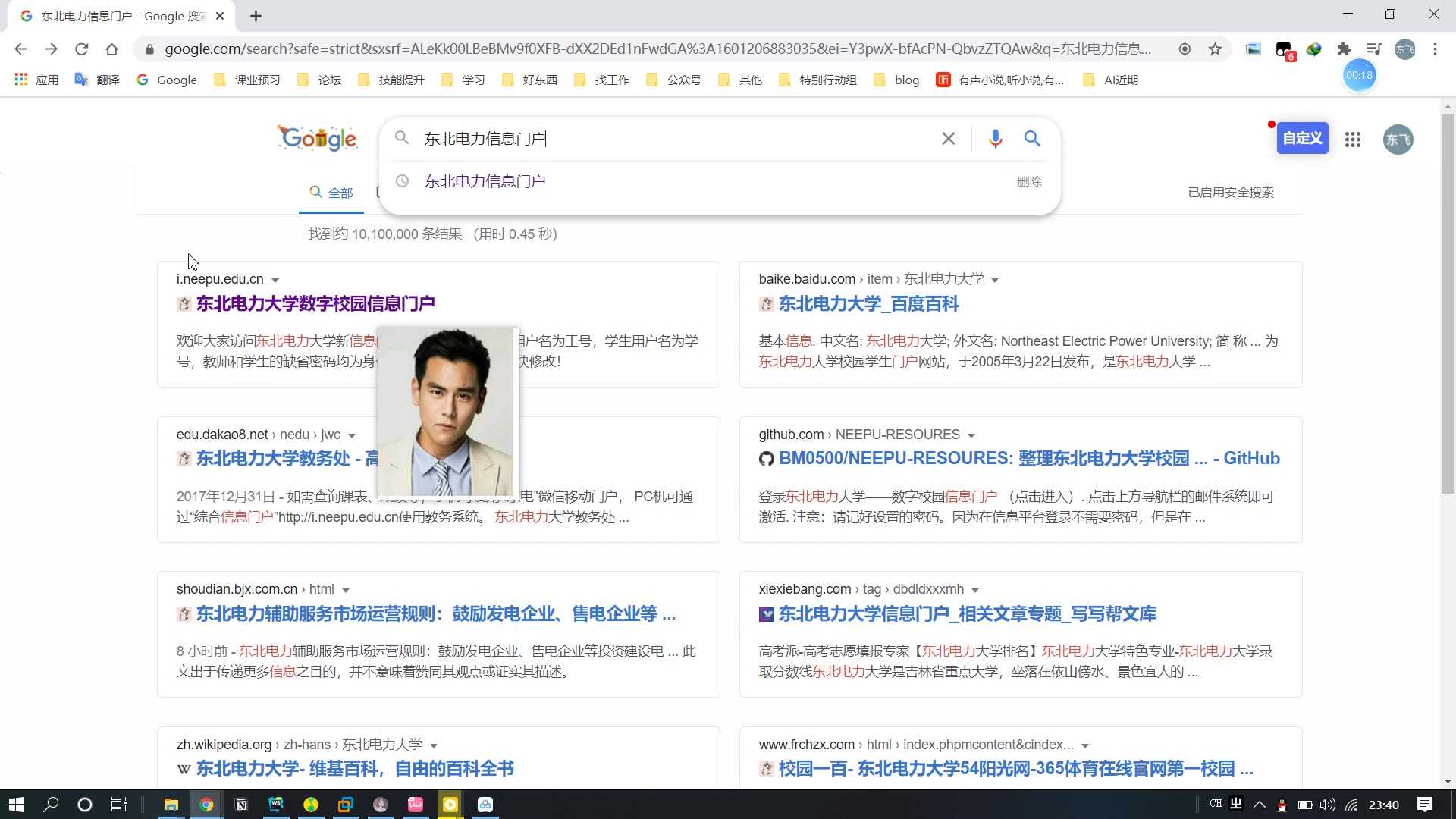Screen dimensions: 1456x819
Task: Expand dropdown next to i.neepu.edu.cn
Action: coord(275,281)
